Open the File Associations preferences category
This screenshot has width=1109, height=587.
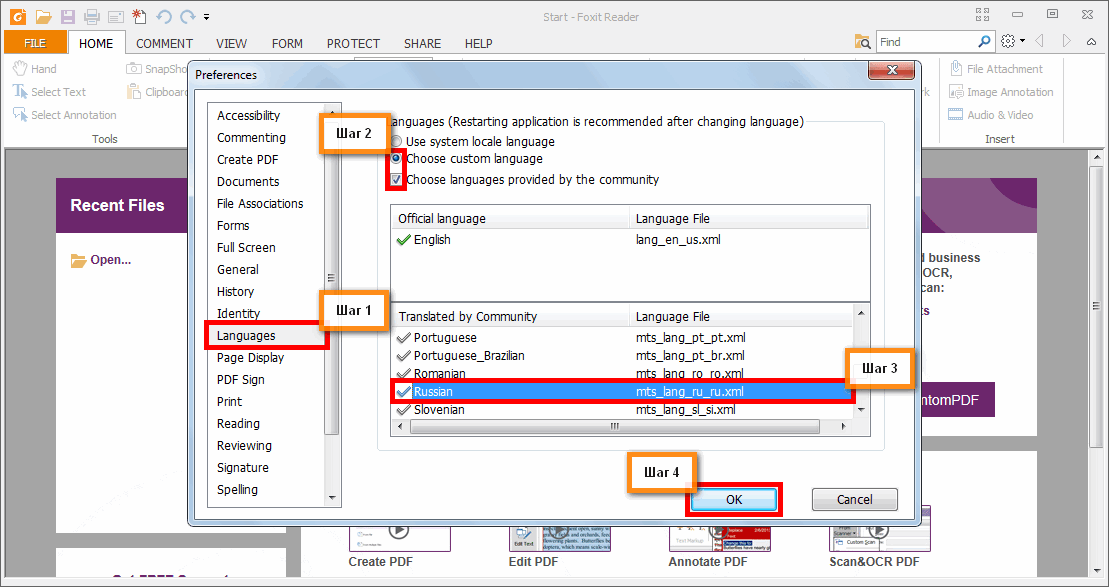260,203
